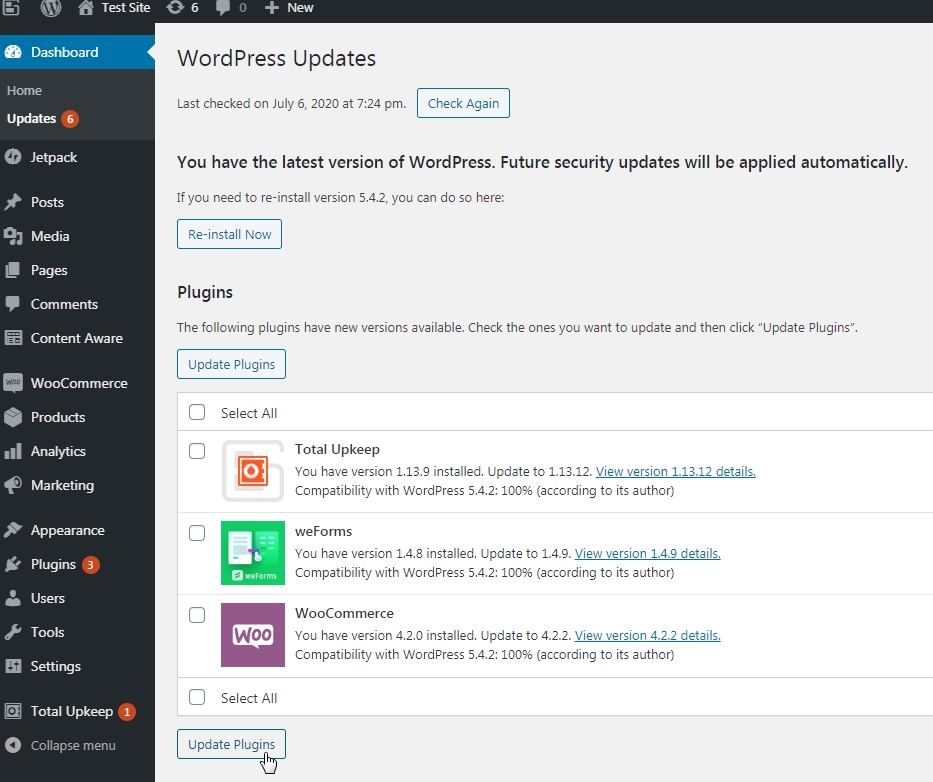Select the Home submenu item
Screen dimensions: 933x782
24,90
